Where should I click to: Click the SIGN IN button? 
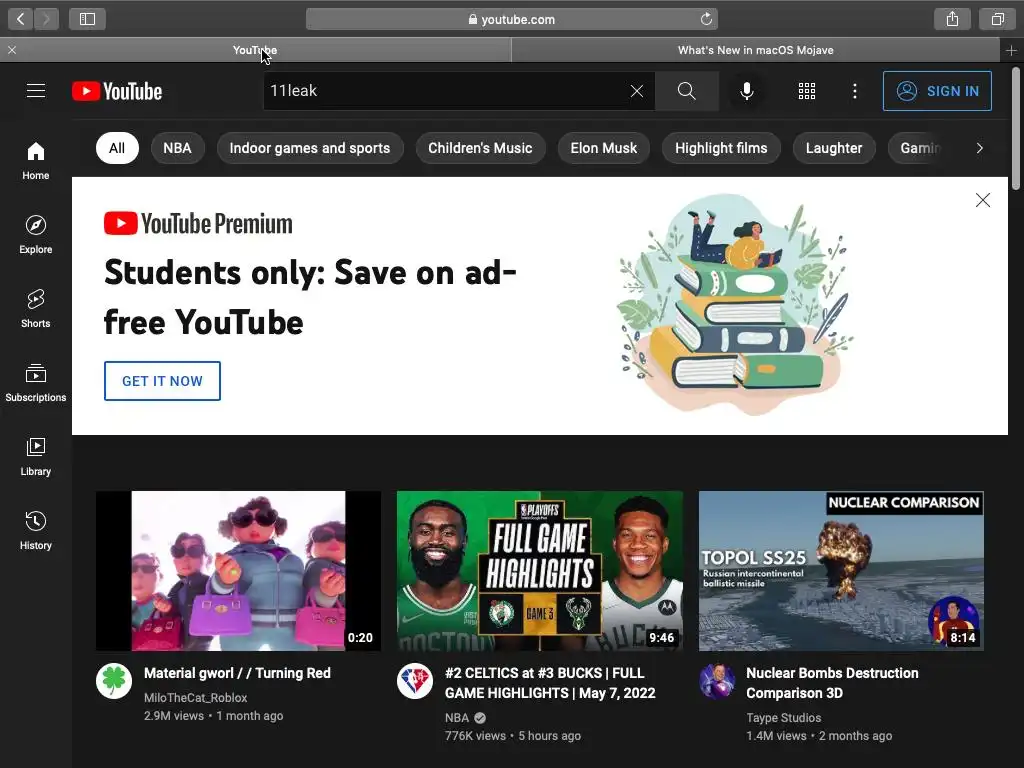[x=937, y=91]
